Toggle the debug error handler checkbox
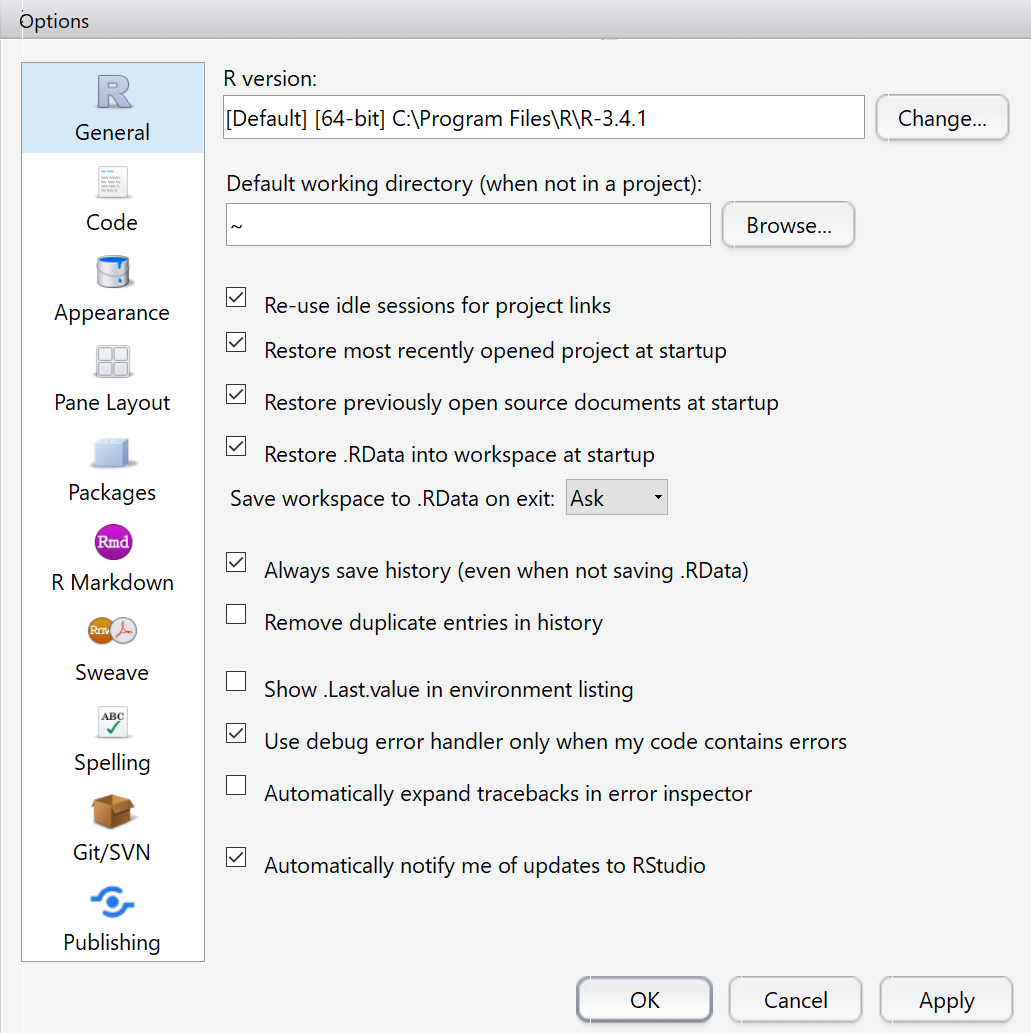Viewport: 1031px width, 1033px height. click(236, 733)
